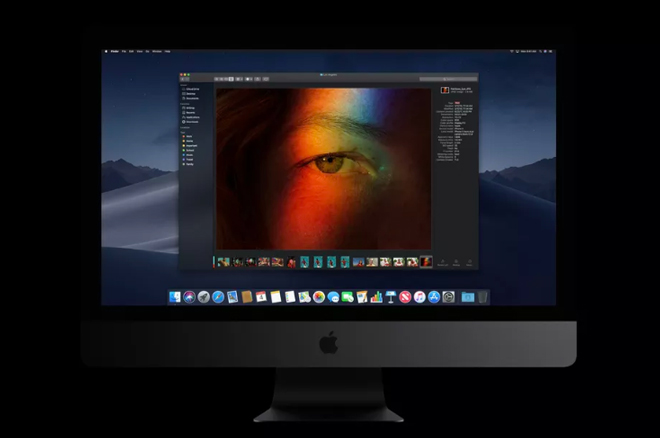This screenshot has height=438, width=660.
Task: Open Recents in Finder sidebar
Action: pyautogui.click(x=189, y=113)
